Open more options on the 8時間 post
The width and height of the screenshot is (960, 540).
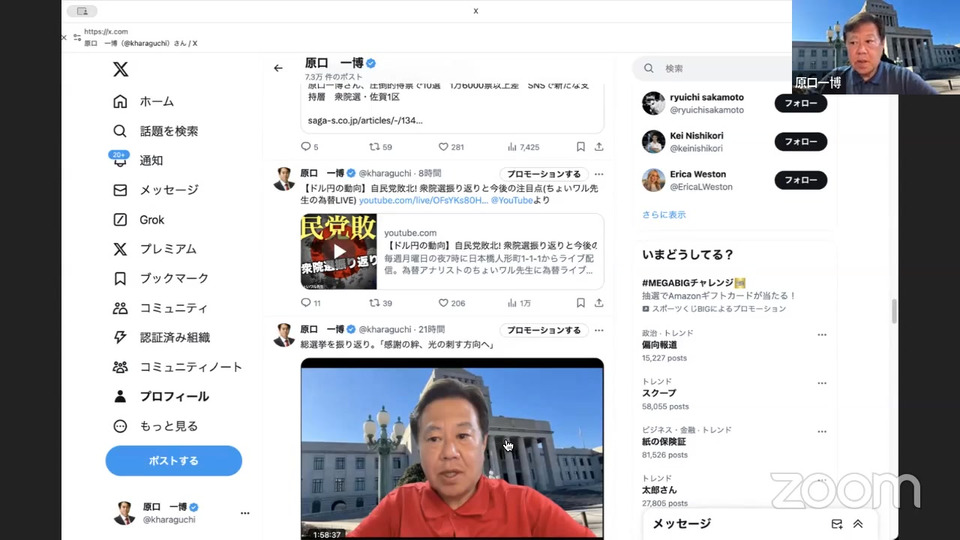tap(599, 174)
